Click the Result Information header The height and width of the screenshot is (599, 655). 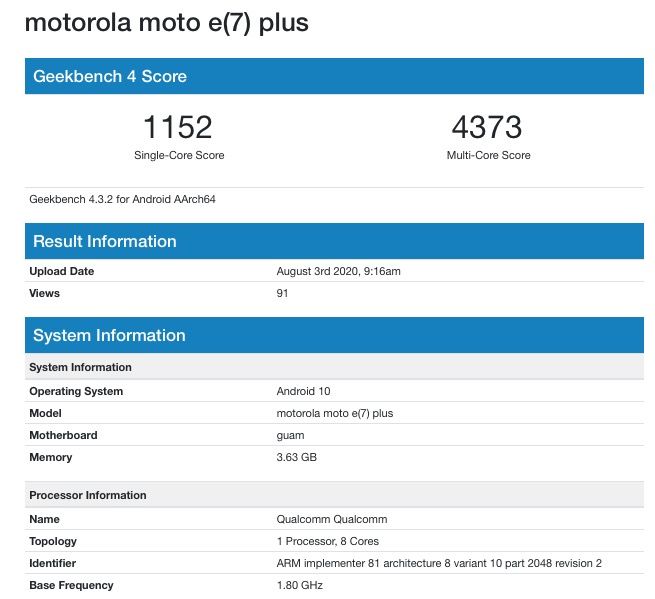334,241
